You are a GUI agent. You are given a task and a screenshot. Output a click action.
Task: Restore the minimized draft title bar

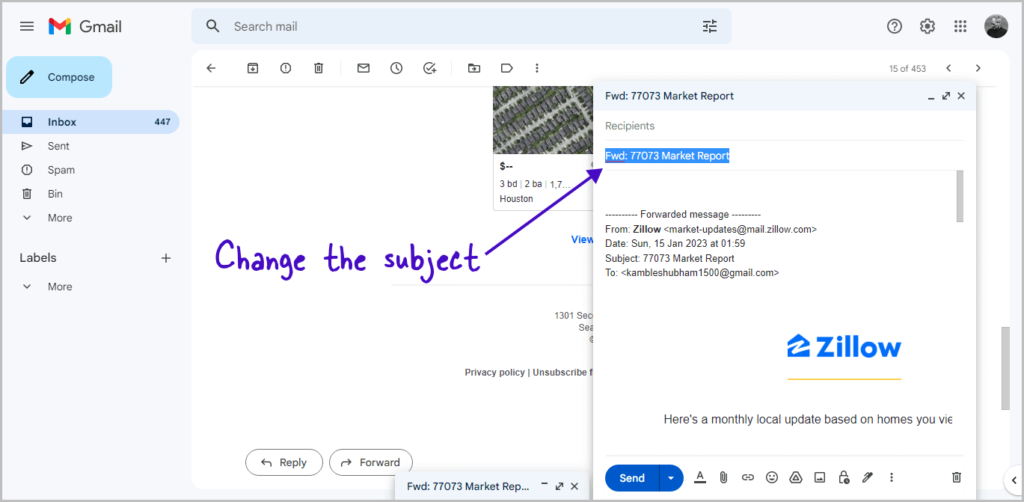coord(467,486)
